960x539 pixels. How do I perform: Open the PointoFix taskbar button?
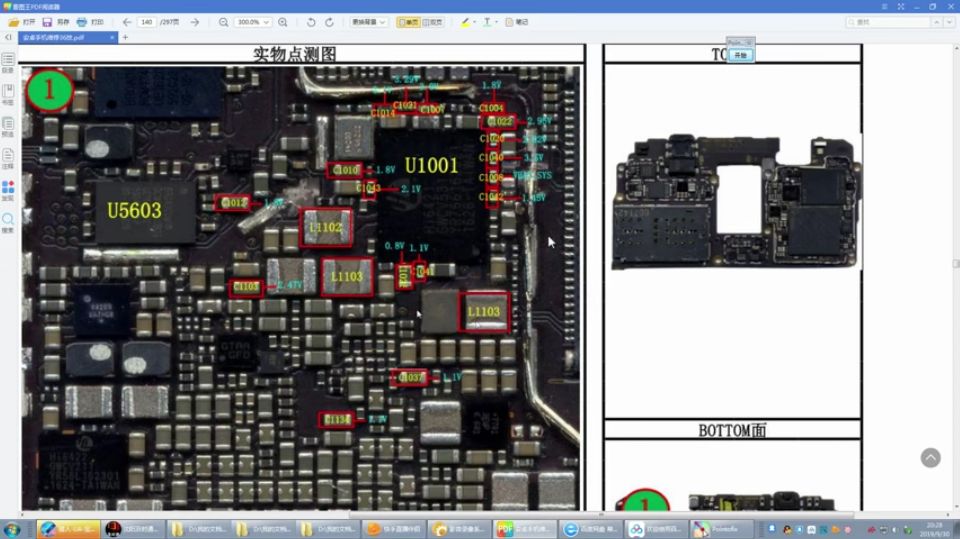tap(722, 529)
